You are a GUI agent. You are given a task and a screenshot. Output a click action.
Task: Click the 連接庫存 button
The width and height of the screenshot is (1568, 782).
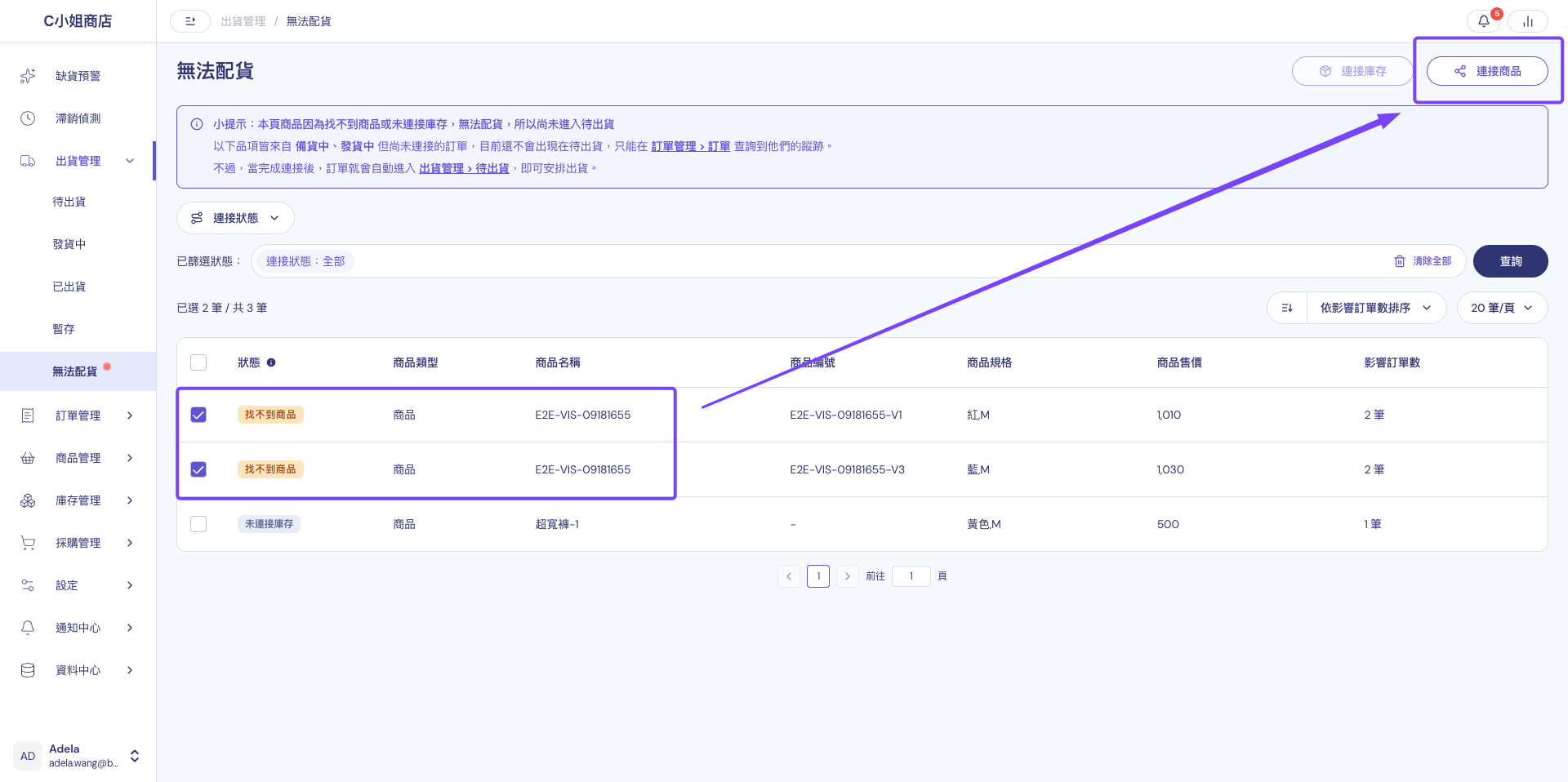1352,71
